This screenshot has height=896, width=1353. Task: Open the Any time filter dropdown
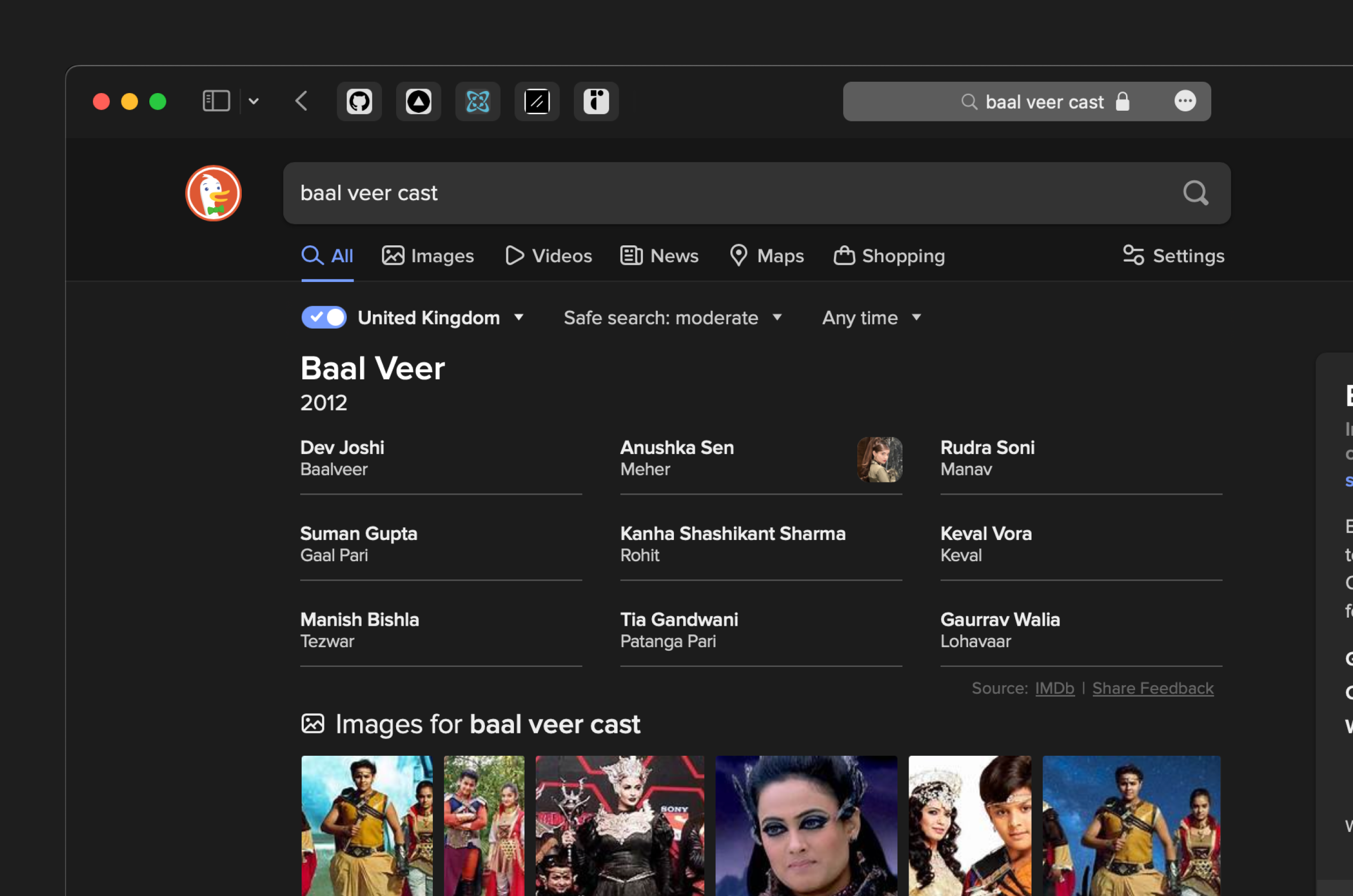872,318
